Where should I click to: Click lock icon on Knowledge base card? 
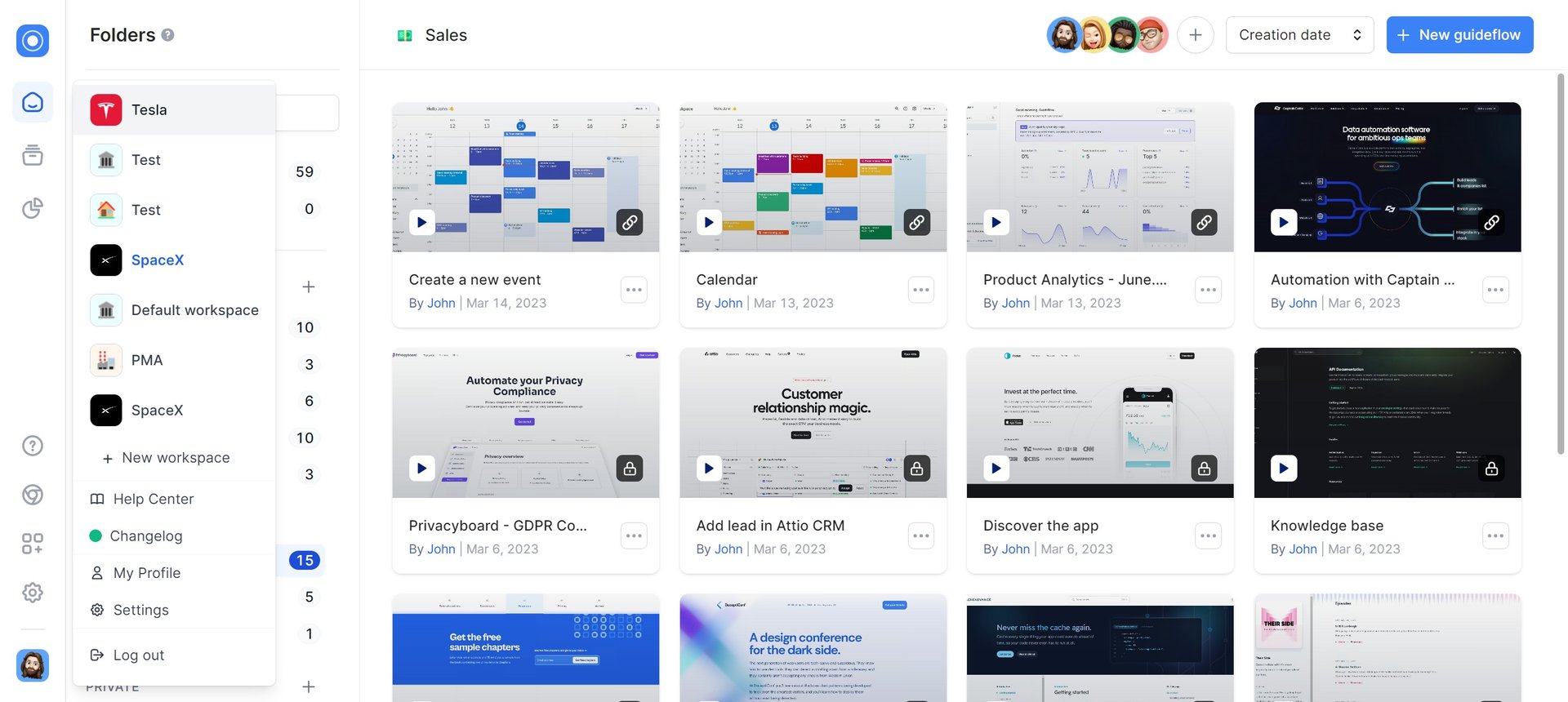(1492, 469)
